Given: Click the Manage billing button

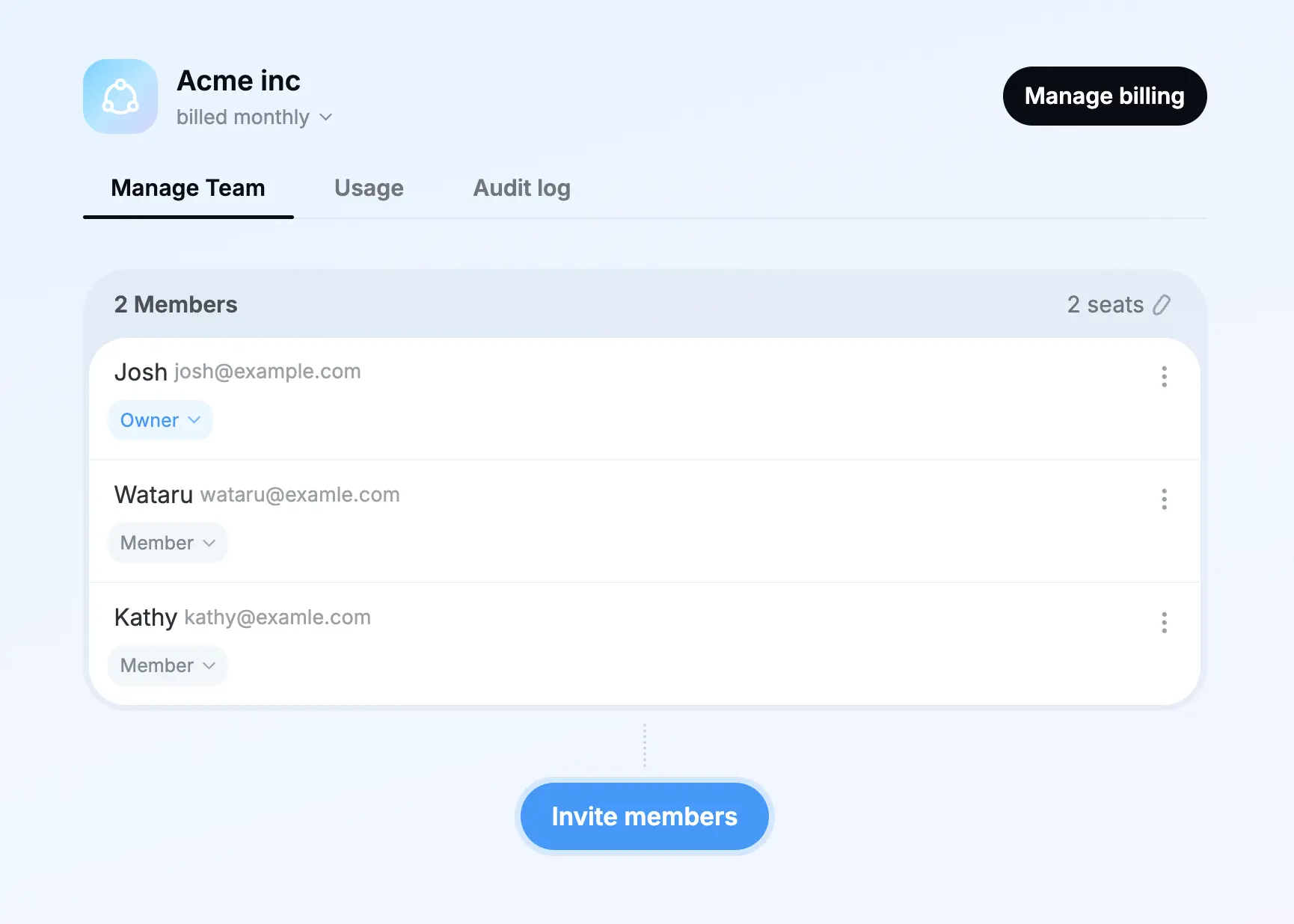Looking at the screenshot, I should (x=1104, y=96).
